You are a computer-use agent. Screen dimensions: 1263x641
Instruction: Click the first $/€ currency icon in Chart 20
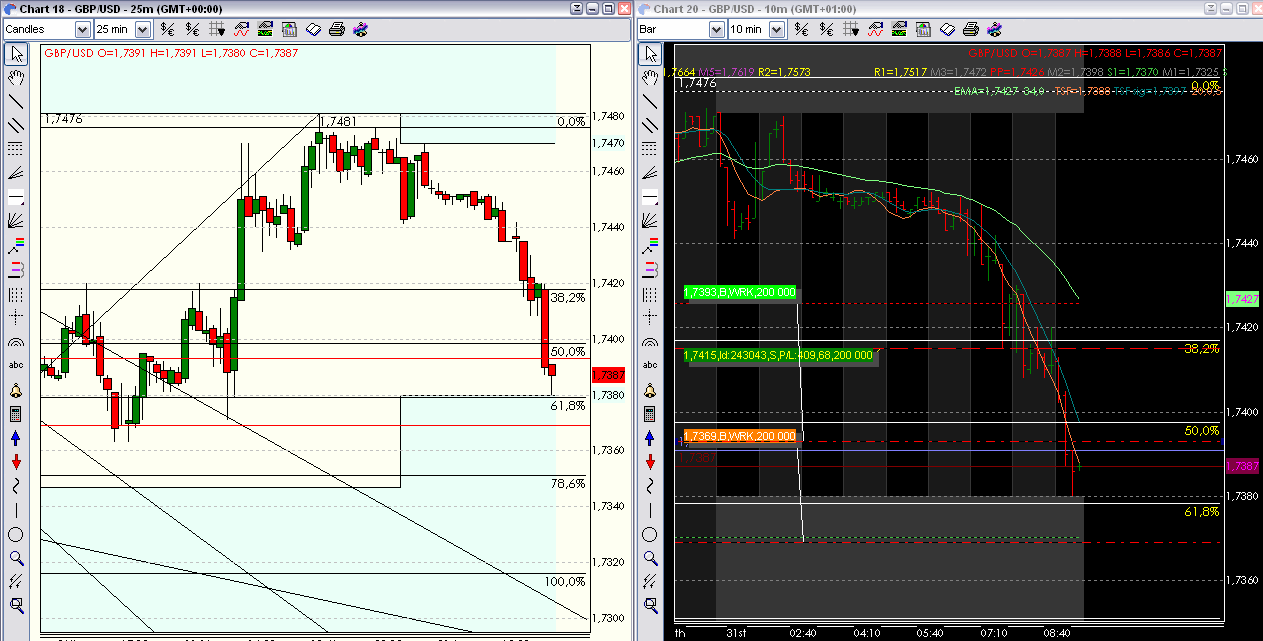tap(800, 29)
